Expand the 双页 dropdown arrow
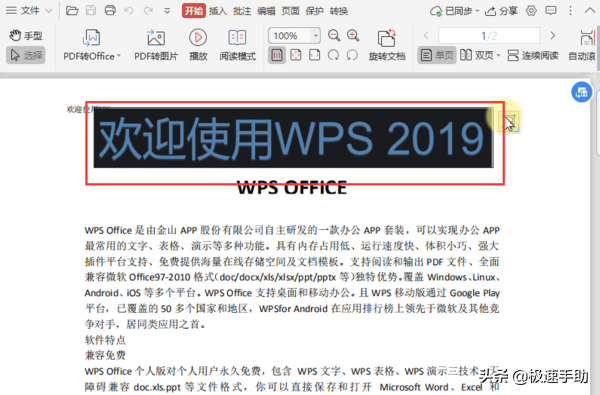 (x=499, y=56)
